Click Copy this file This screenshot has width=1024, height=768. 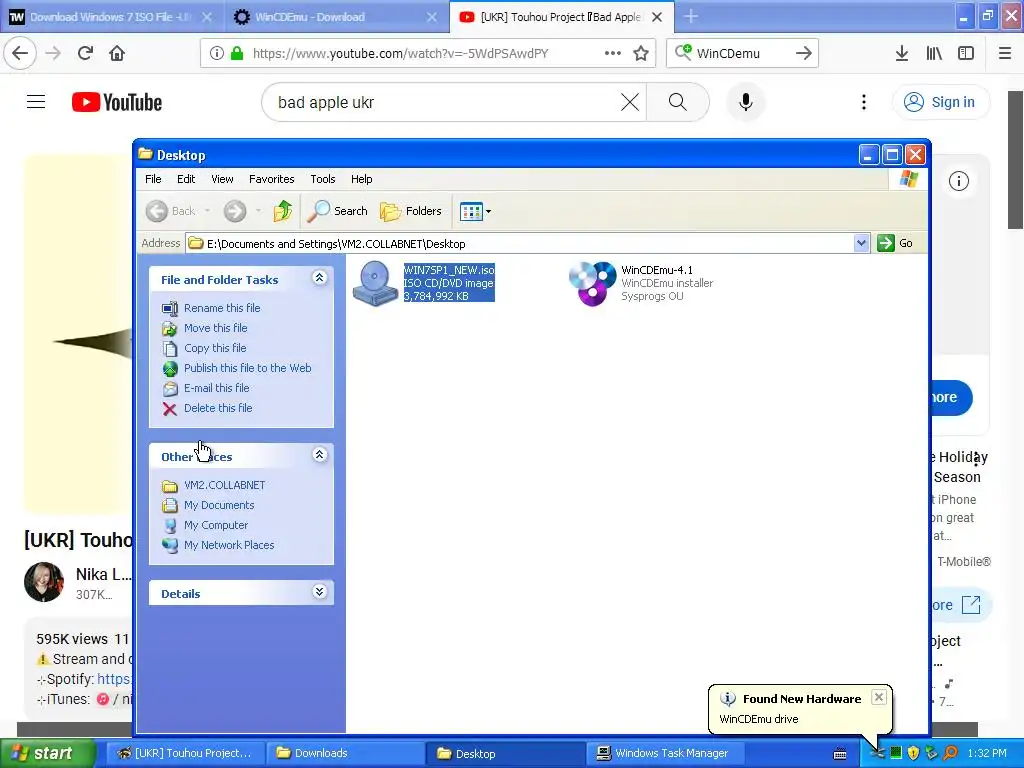[215, 348]
